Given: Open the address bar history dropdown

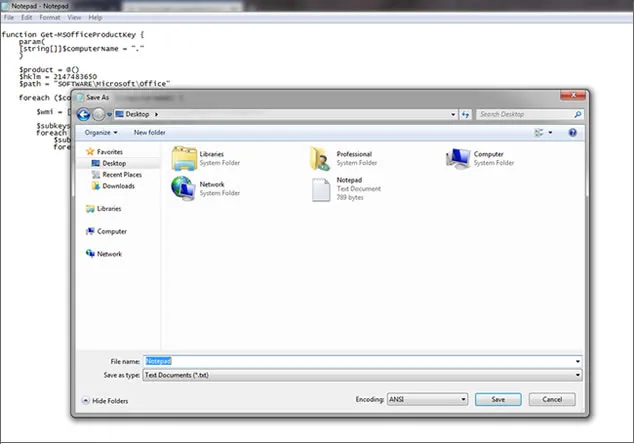Looking at the screenshot, I should (453, 114).
